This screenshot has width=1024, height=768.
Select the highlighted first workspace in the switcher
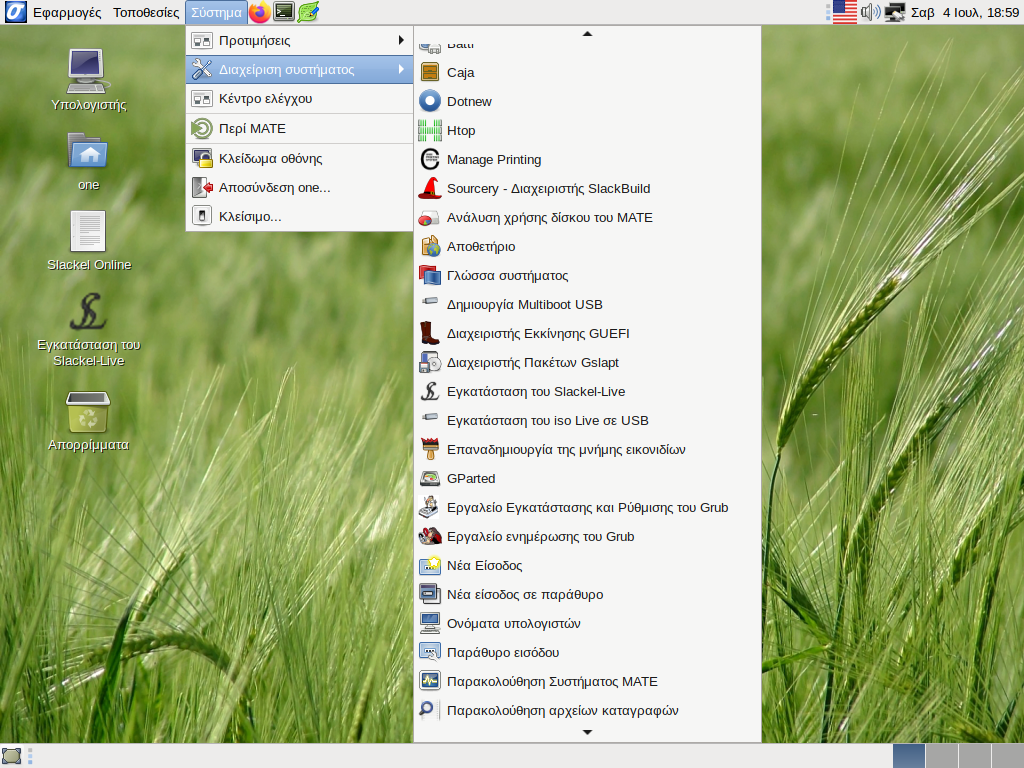908,756
